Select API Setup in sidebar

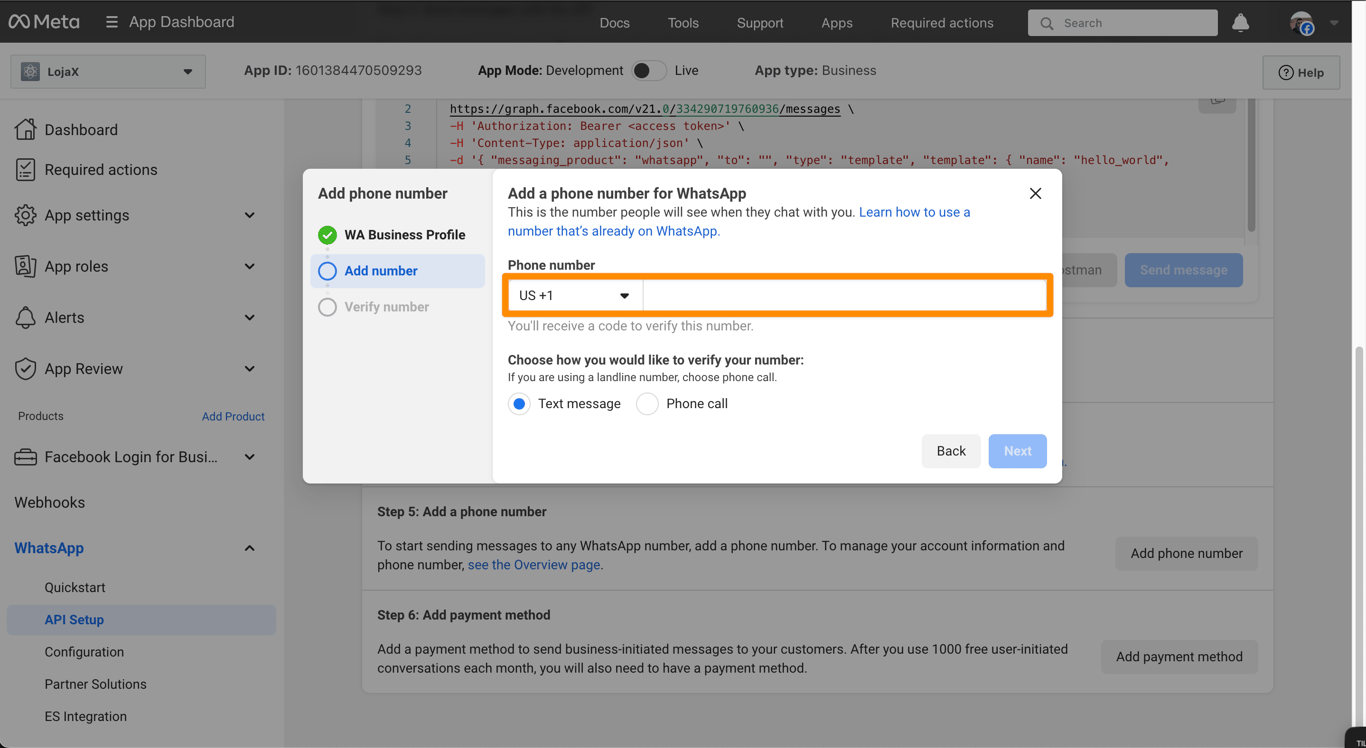141,620
